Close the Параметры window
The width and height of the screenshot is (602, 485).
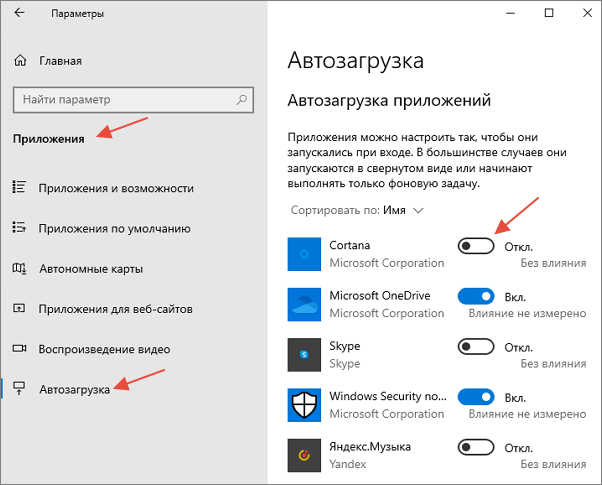click(587, 13)
